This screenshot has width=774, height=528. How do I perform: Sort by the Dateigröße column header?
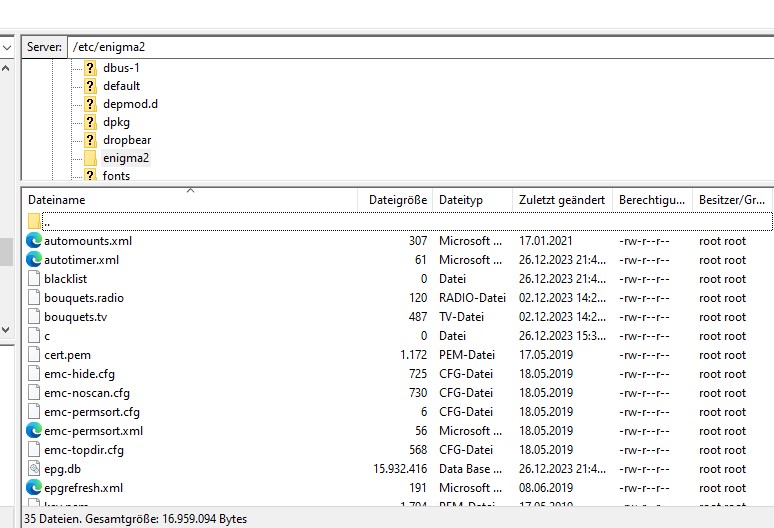pyautogui.click(x=397, y=200)
